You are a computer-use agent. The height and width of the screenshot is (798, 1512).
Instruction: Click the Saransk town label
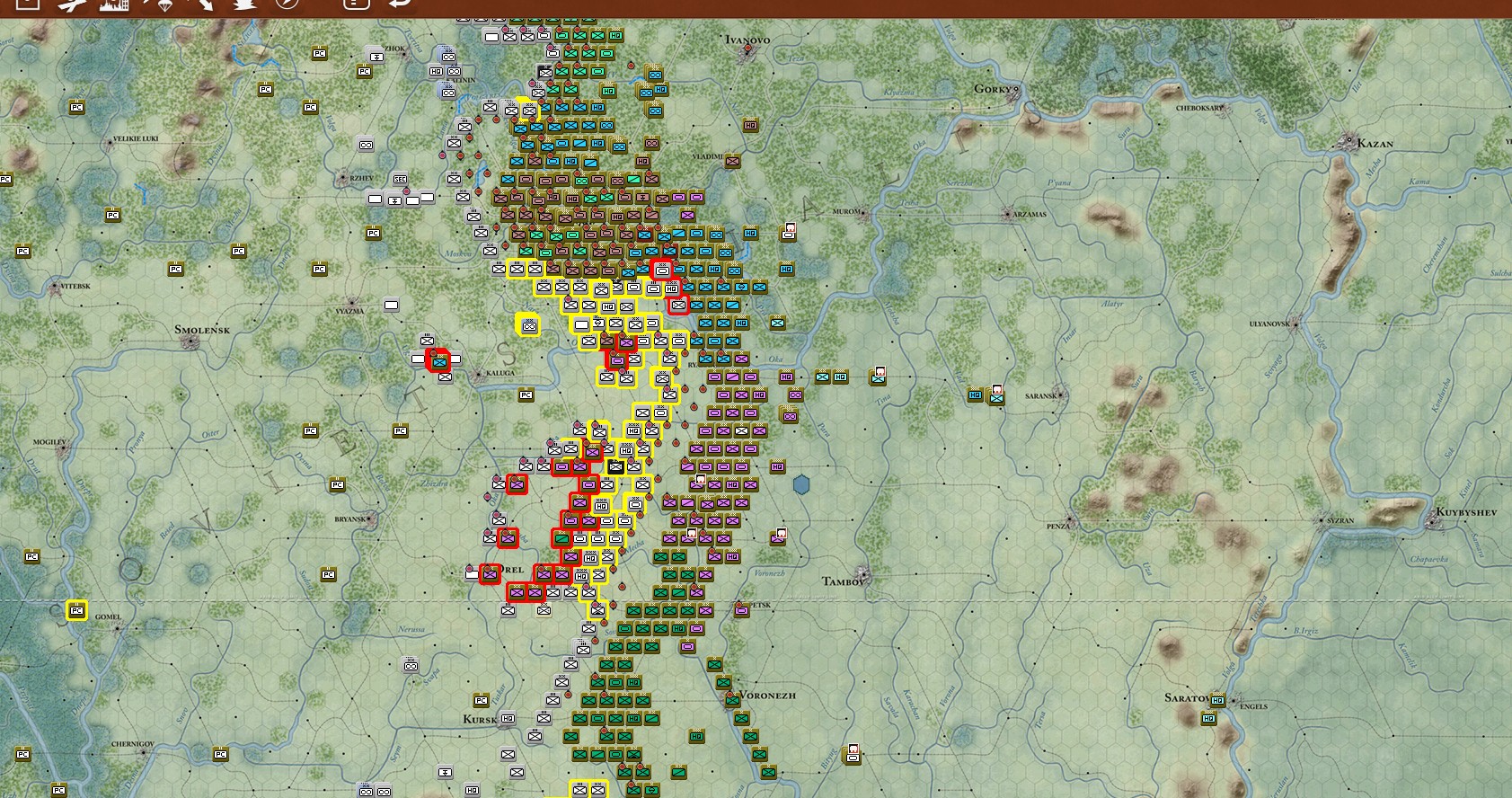(x=1041, y=395)
